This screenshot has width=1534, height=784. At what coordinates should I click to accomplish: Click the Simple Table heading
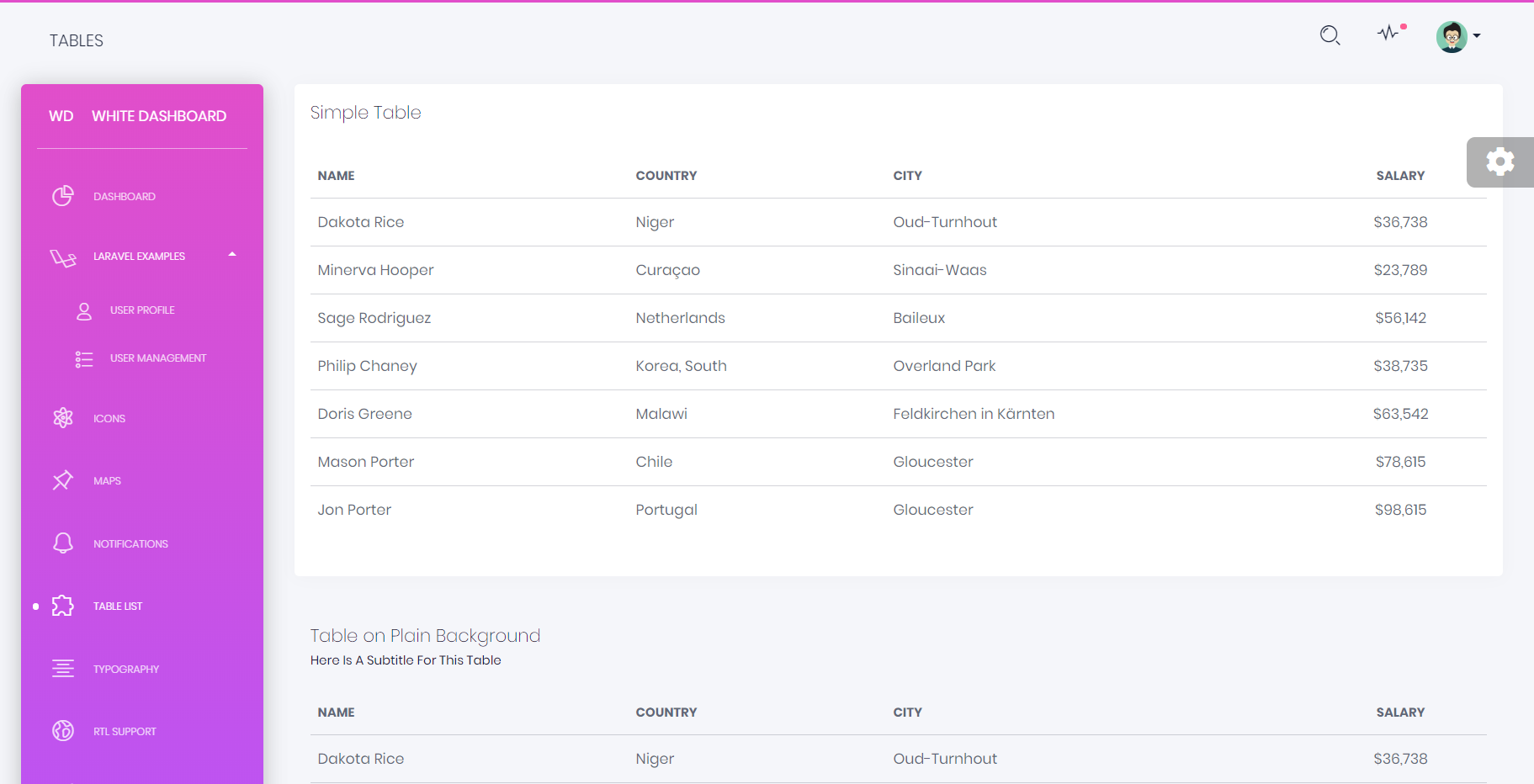click(x=365, y=113)
